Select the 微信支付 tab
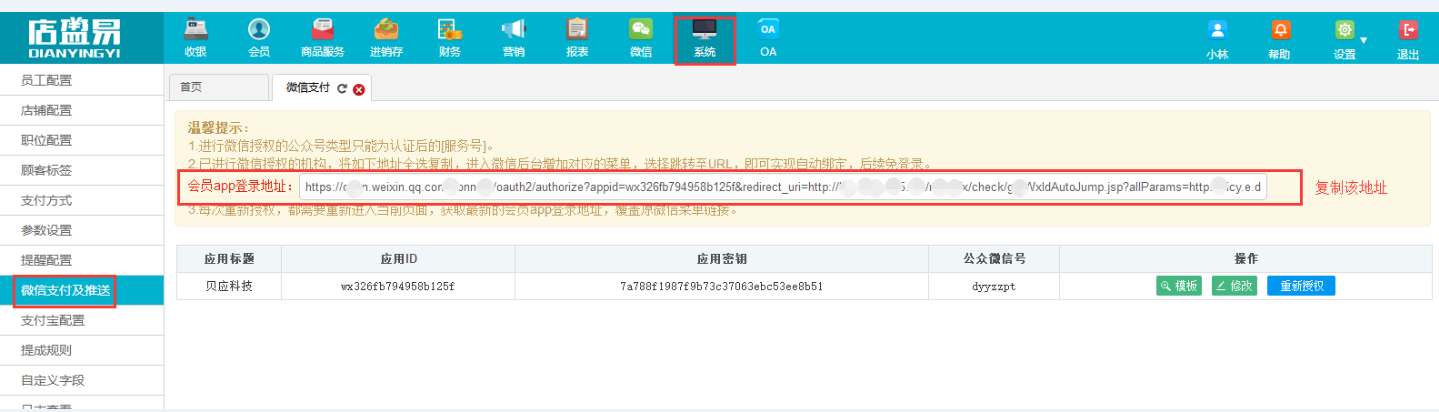Image resolution: width=1439 pixels, height=412 pixels. pos(308,88)
